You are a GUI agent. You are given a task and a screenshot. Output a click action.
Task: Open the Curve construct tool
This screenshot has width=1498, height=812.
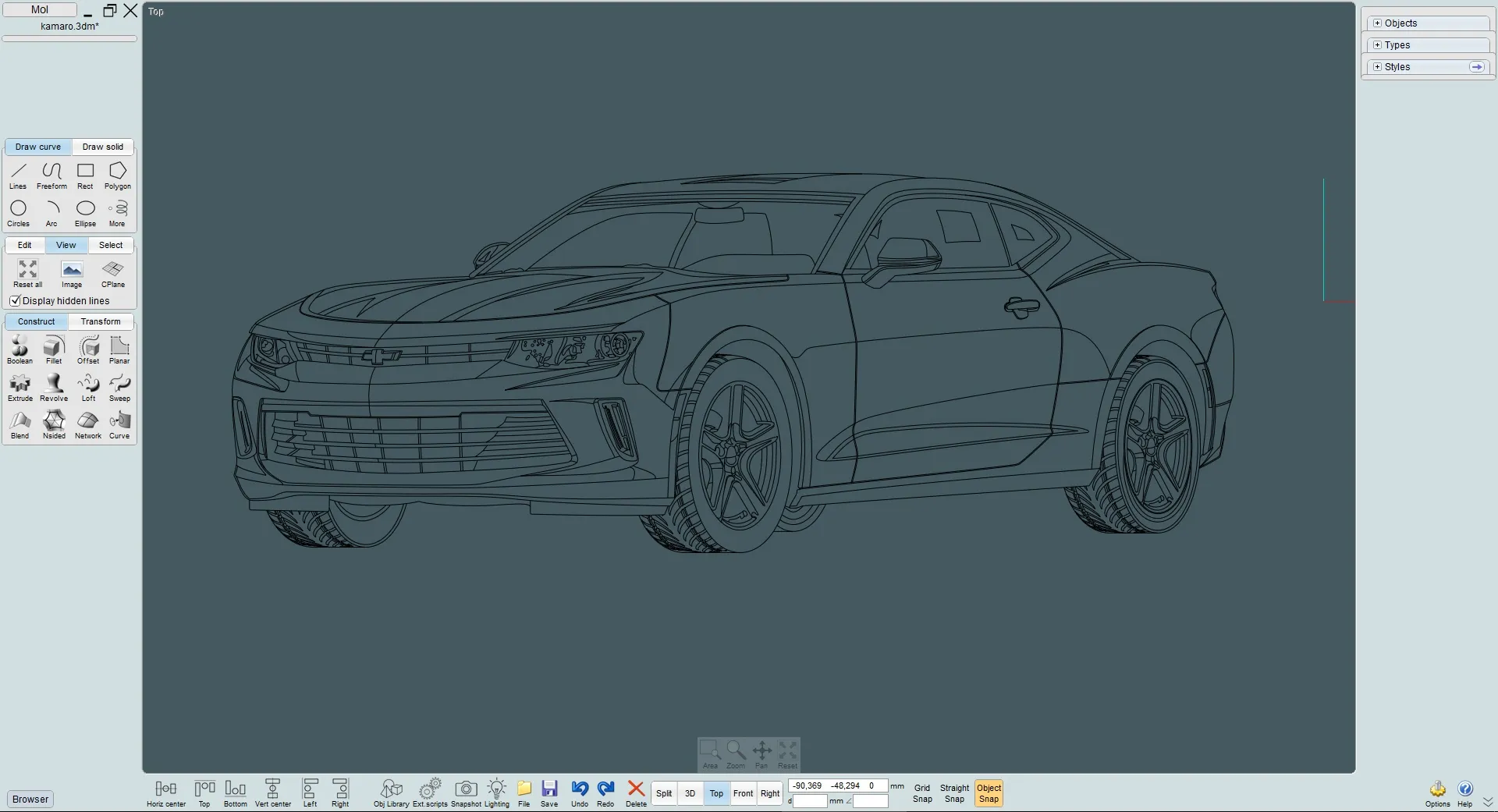pos(119,425)
